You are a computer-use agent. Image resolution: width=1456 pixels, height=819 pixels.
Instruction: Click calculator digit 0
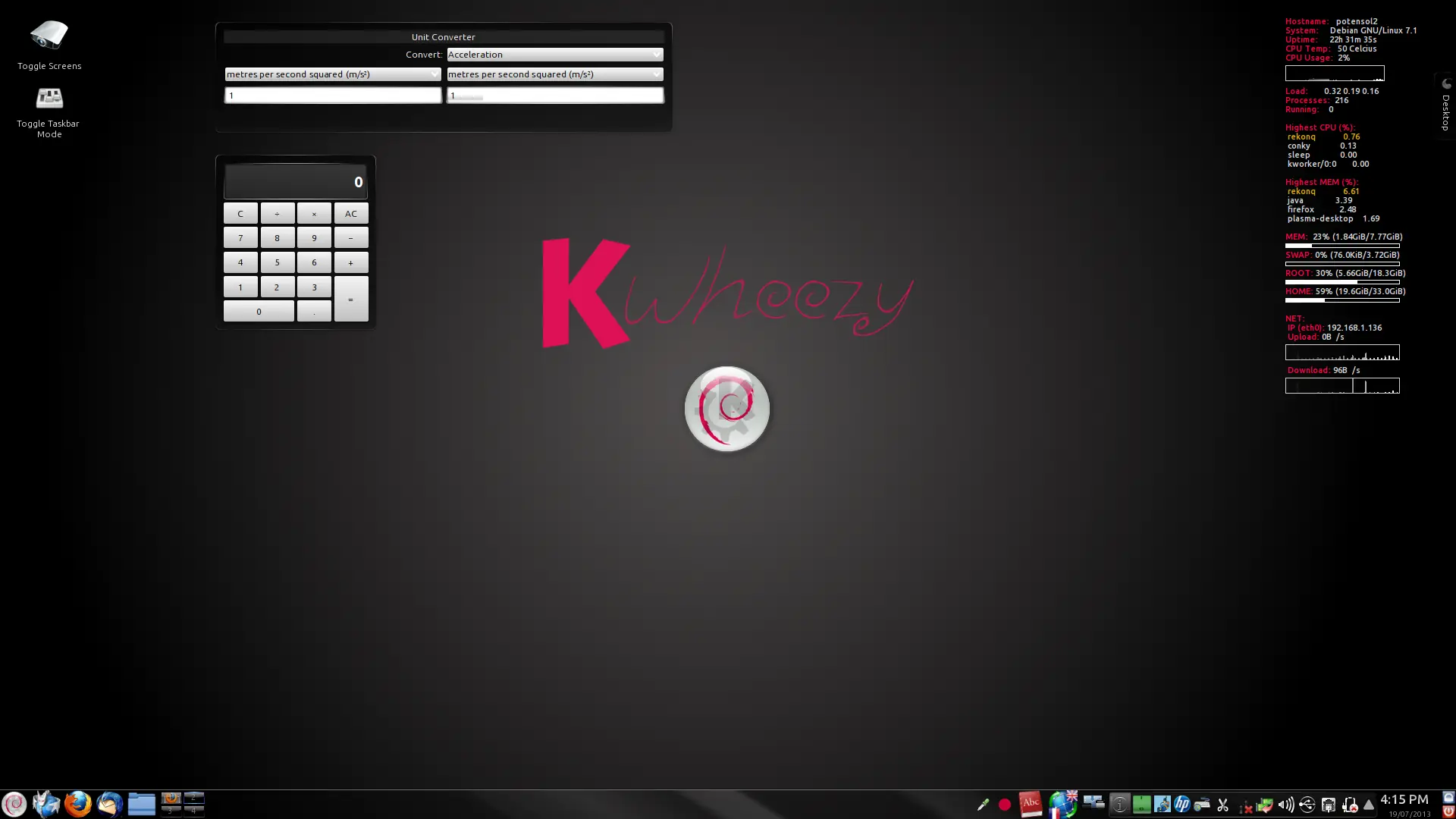click(x=259, y=311)
